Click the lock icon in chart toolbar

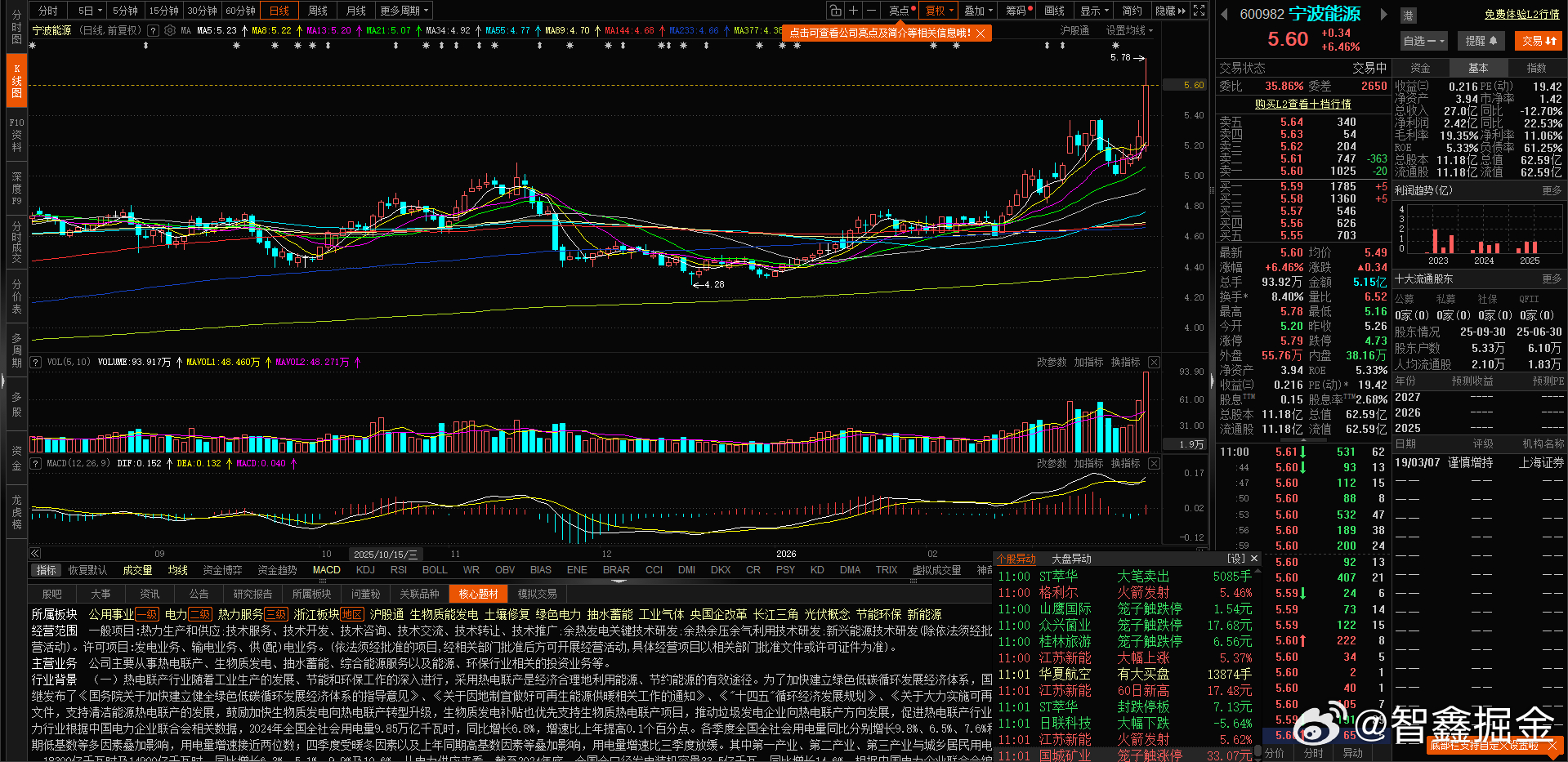tap(835, 11)
